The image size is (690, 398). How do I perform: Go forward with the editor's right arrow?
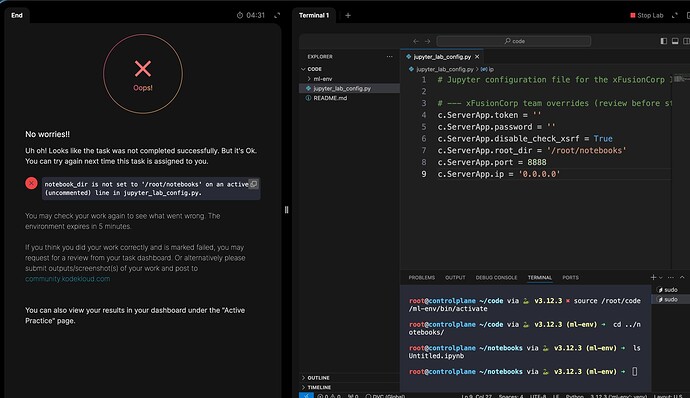[x=427, y=41]
